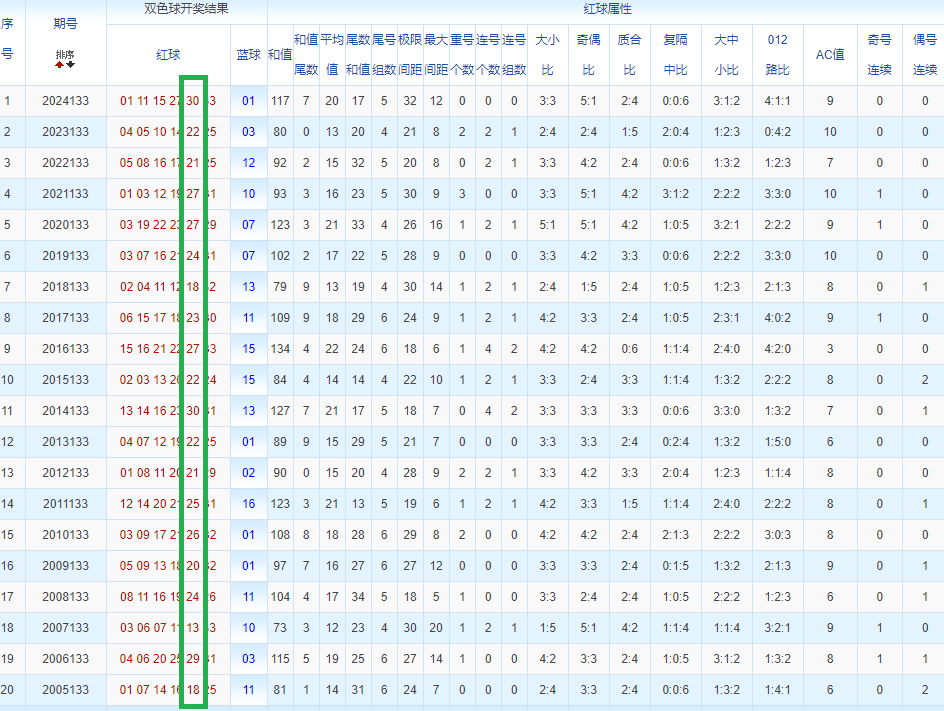Select issue number 2023133
Screen dimensions: 944x711
click(65, 132)
